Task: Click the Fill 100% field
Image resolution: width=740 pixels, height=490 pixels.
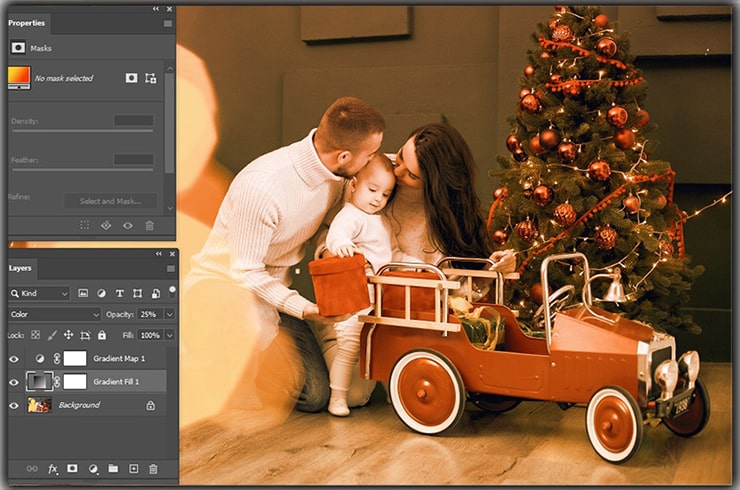Action: click(x=150, y=335)
